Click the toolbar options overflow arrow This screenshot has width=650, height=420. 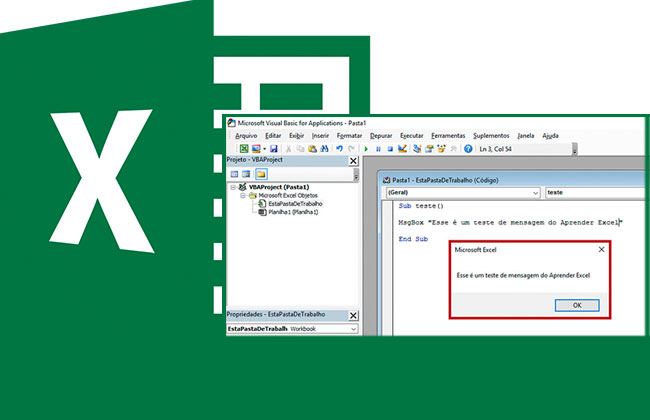575,149
